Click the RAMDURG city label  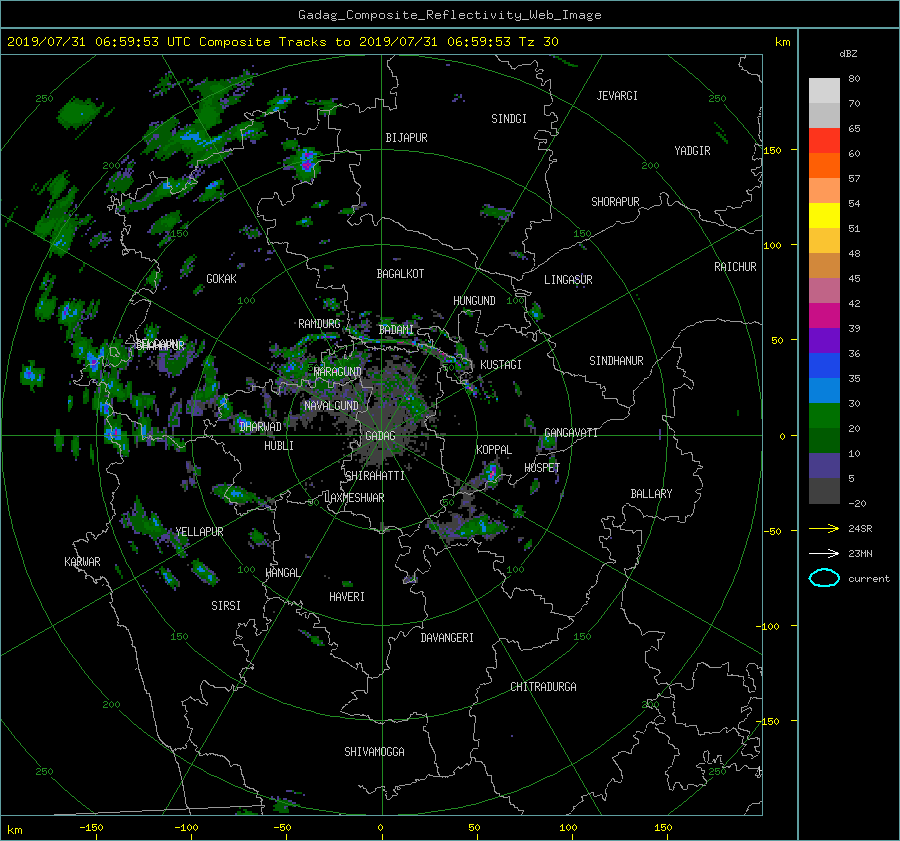[x=319, y=324]
